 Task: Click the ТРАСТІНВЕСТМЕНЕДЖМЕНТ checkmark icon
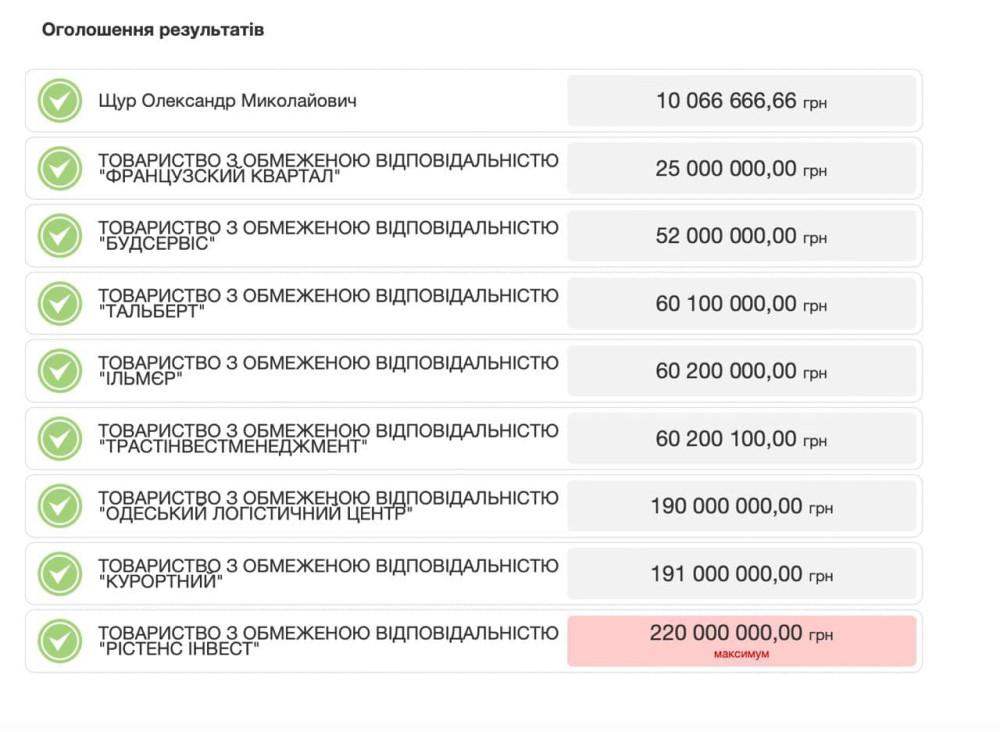(59, 438)
